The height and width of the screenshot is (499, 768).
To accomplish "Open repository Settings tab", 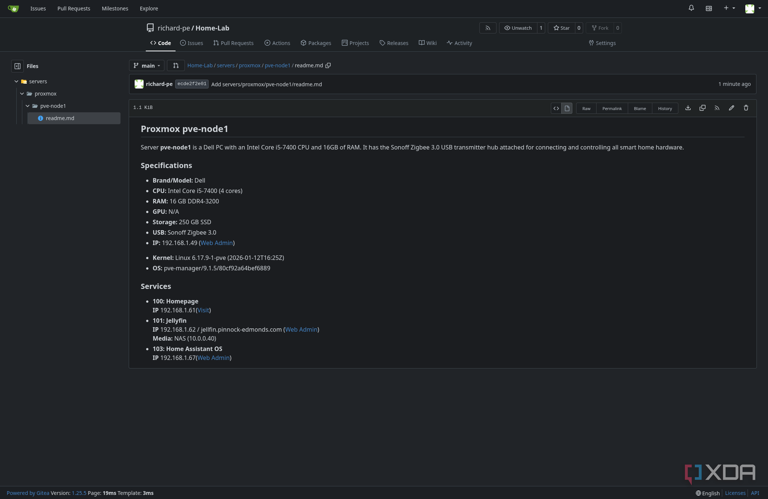I will (x=602, y=43).
